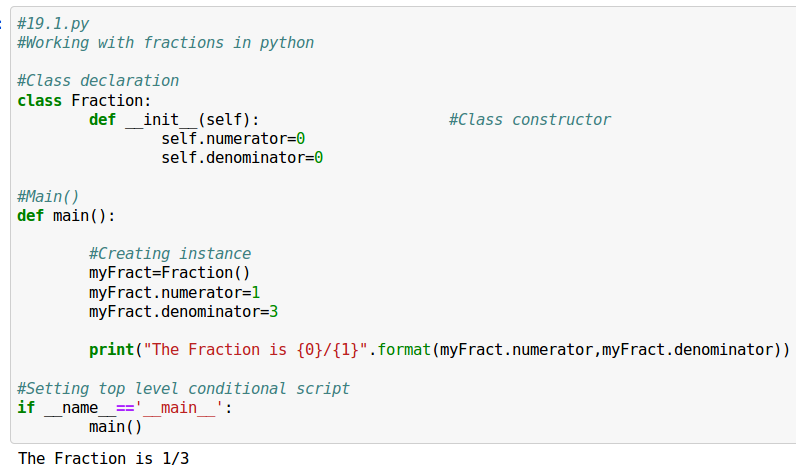This screenshot has width=796, height=475.
Task: Click the 'def main():' line
Action: (x=66, y=215)
